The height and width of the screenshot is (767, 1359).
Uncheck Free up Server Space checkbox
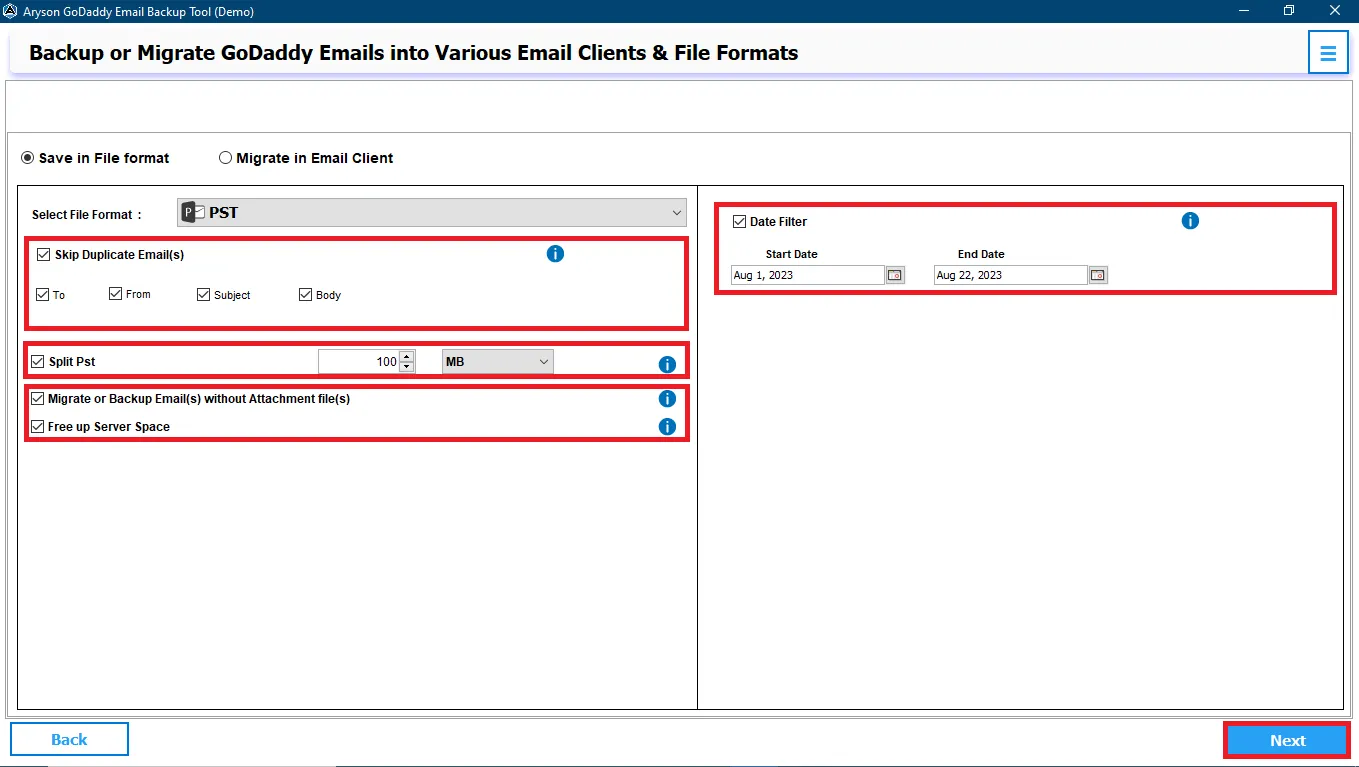[38, 427]
